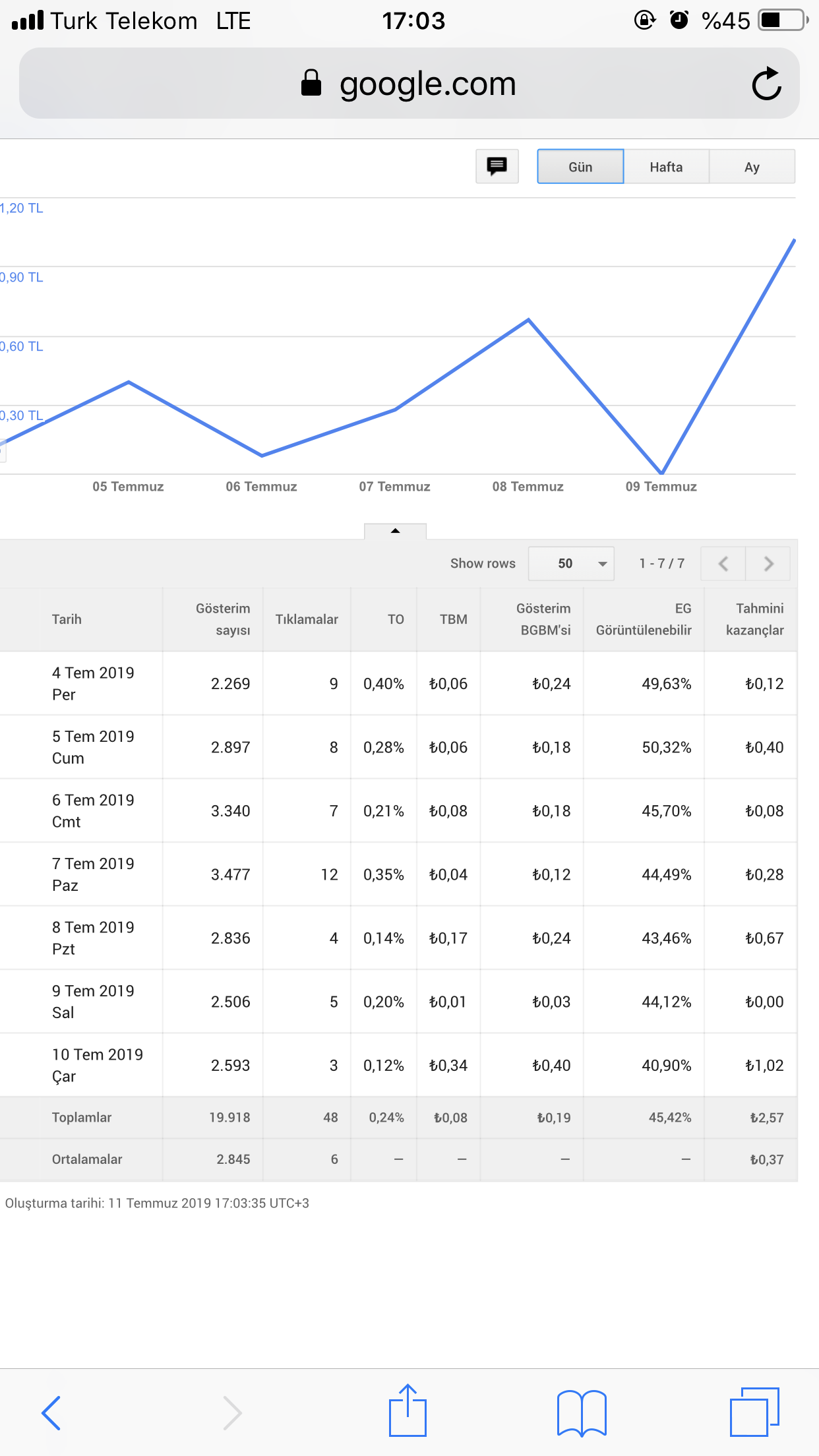The height and width of the screenshot is (1456, 819).
Task: Go to next table page arrow
Action: [x=768, y=563]
